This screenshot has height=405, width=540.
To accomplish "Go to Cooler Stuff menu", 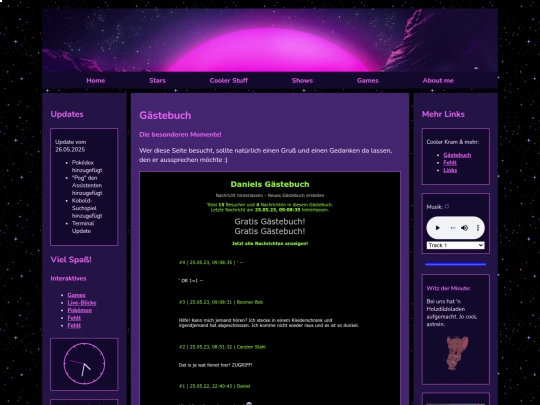I will tap(229, 81).
